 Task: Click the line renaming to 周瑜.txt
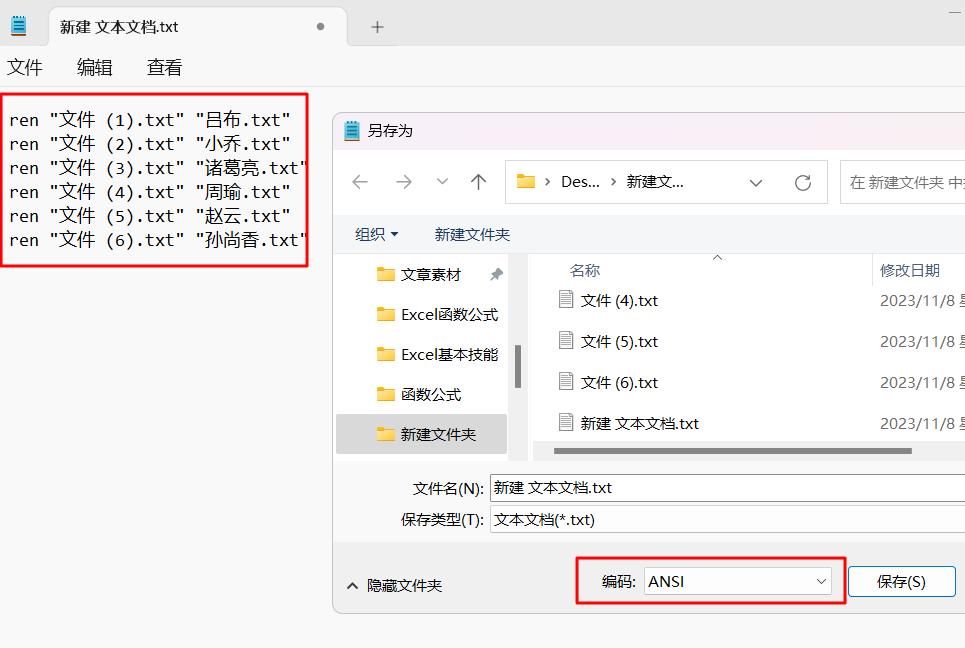pyautogui.click(x=150, y=191)
